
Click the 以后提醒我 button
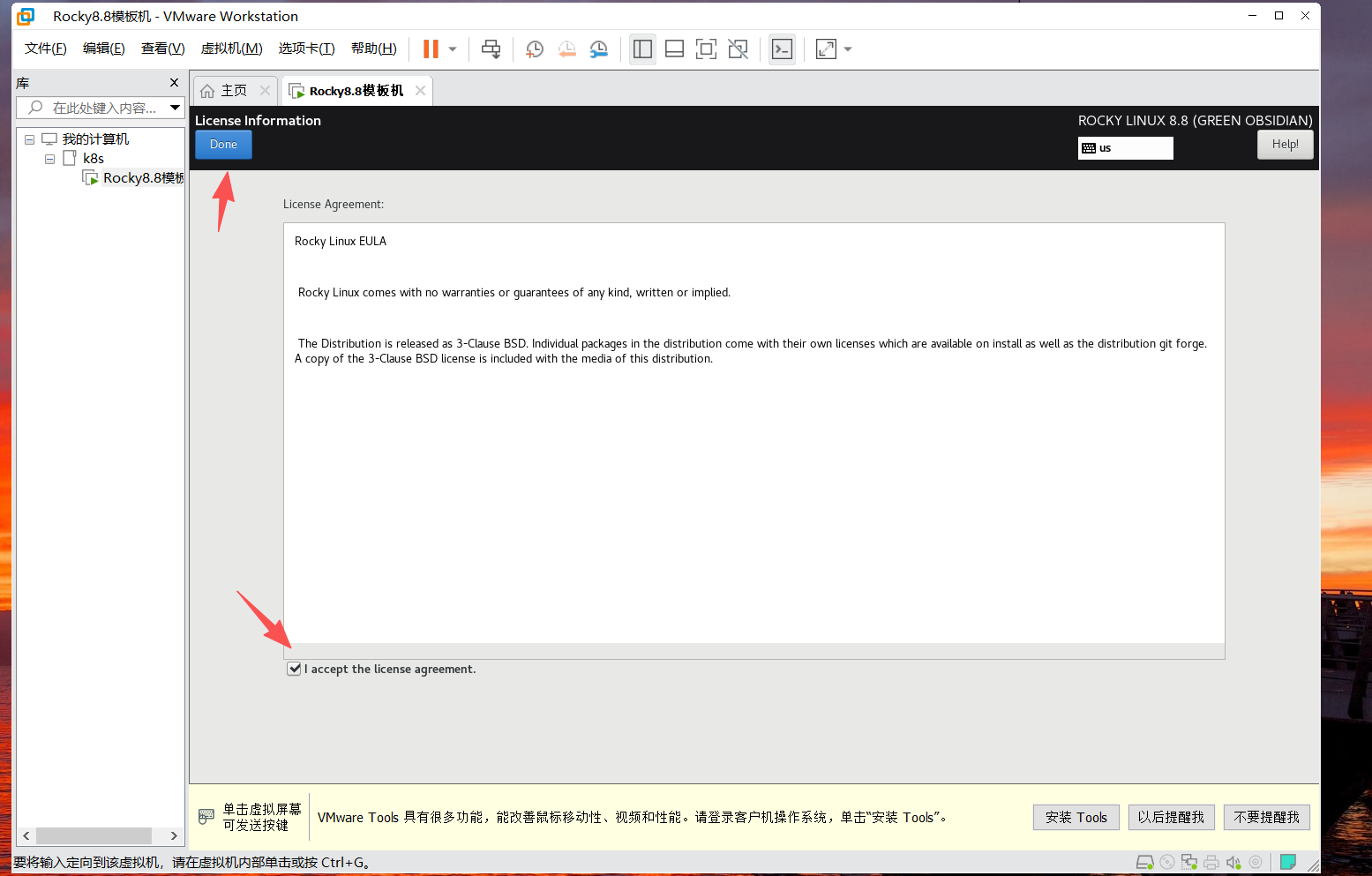(x=1172, y=818)
